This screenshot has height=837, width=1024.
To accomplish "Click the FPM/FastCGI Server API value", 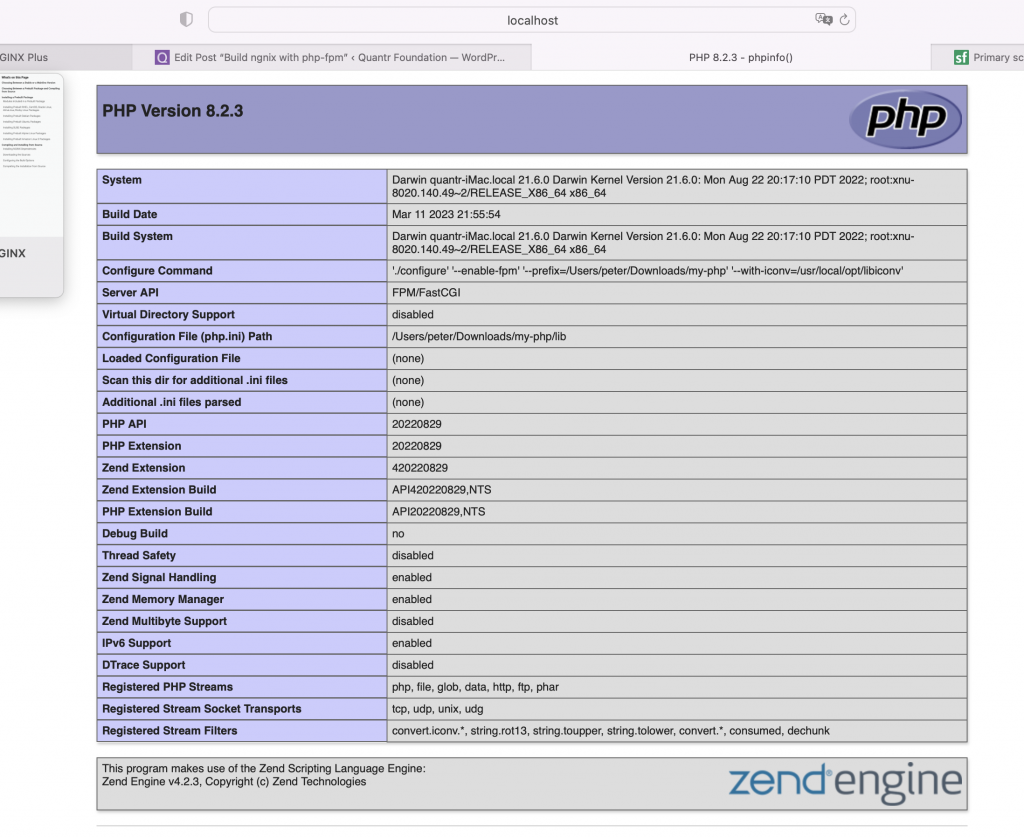I will [x=426, y=292].
